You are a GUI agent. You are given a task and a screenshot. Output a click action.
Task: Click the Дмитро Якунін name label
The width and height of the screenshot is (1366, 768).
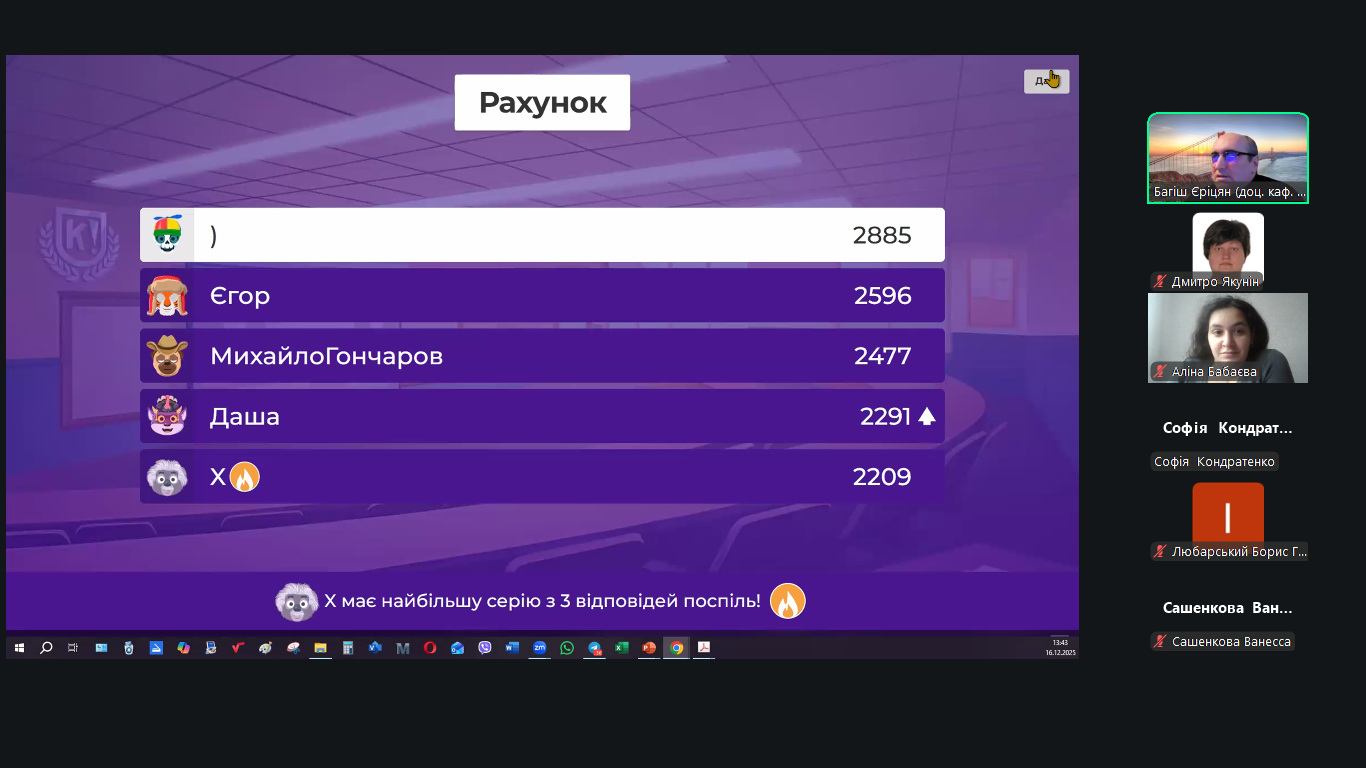click(x=1215, y=282)
